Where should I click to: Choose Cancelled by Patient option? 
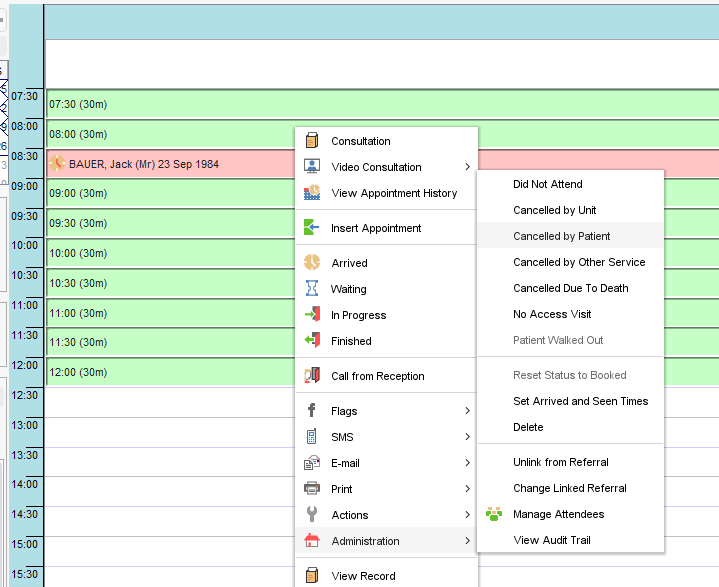[x=570, y=236]
